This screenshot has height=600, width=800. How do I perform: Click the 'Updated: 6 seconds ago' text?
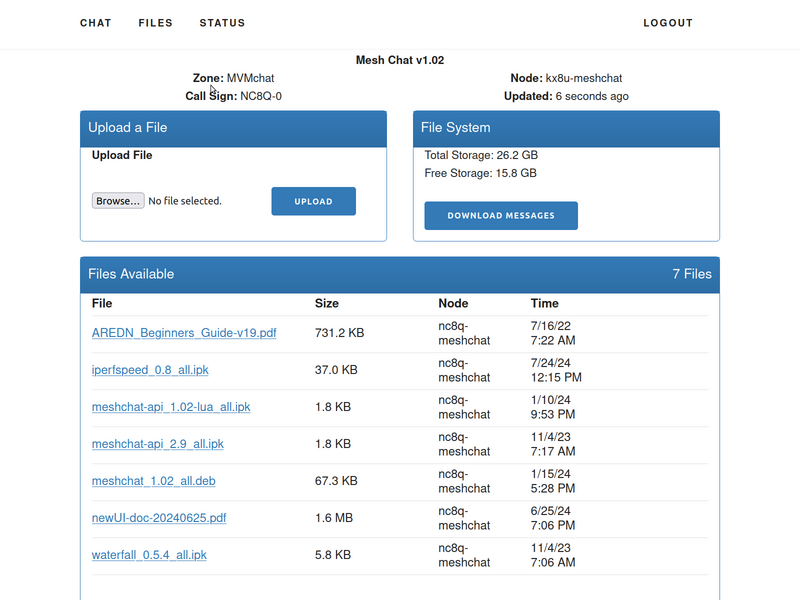566,96
